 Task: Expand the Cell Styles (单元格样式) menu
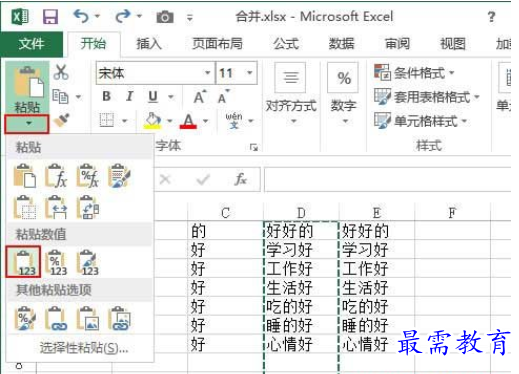coord(421,121)
